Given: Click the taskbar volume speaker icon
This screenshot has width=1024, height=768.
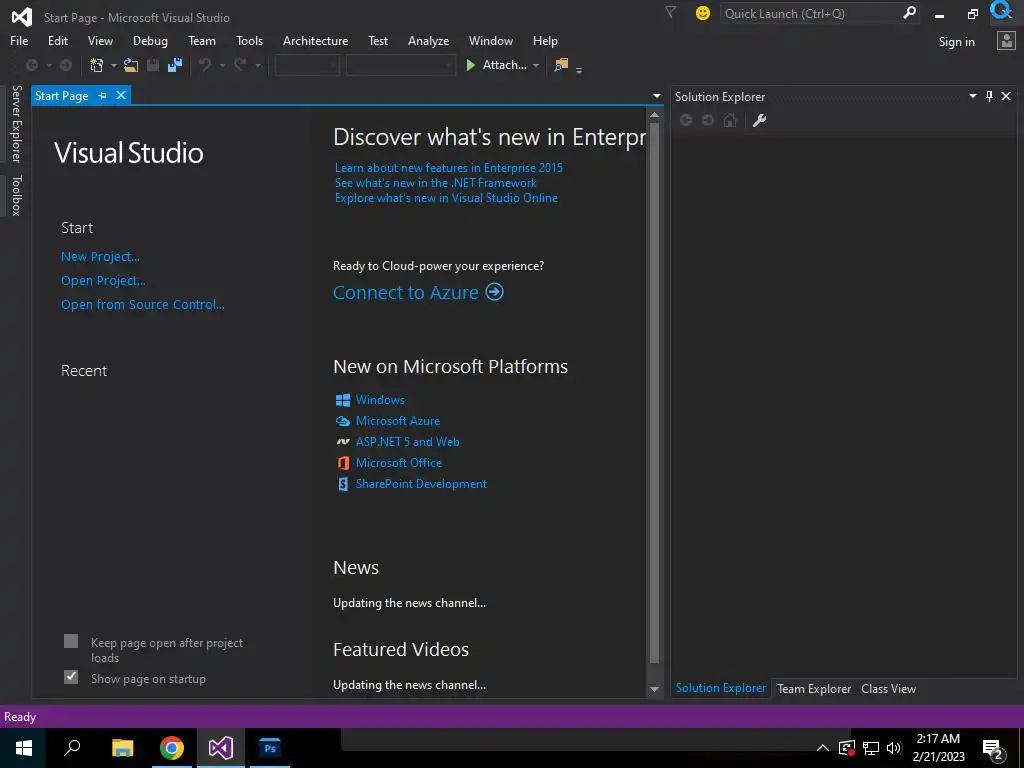Looking at the screenshot, I should click(894, 748).
